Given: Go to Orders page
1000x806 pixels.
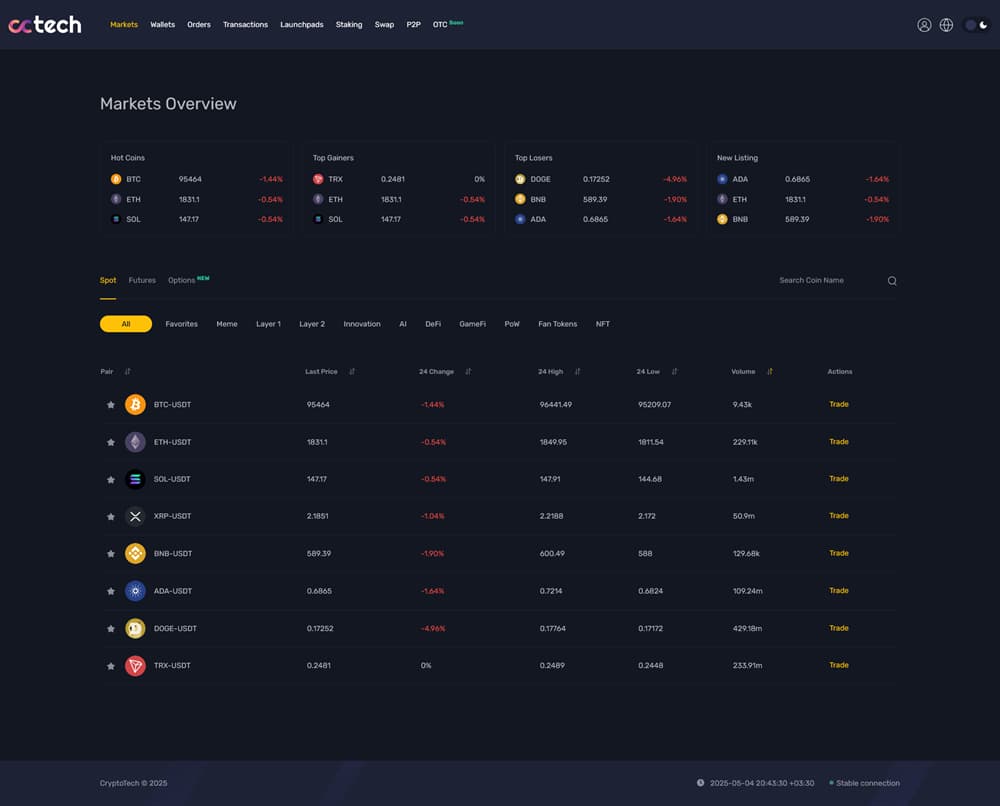Looking at the screenshot, I should click(x=199, y=25).
